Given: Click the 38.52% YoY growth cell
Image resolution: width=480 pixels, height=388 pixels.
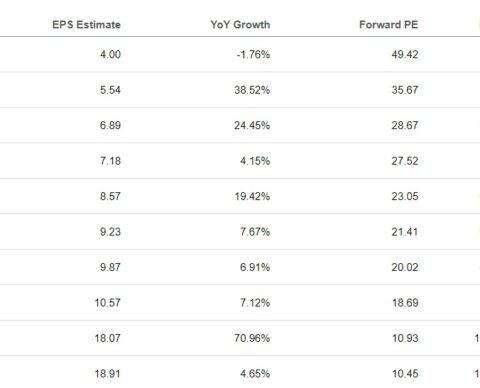Looking at the screenshot, I should [252, 90].
